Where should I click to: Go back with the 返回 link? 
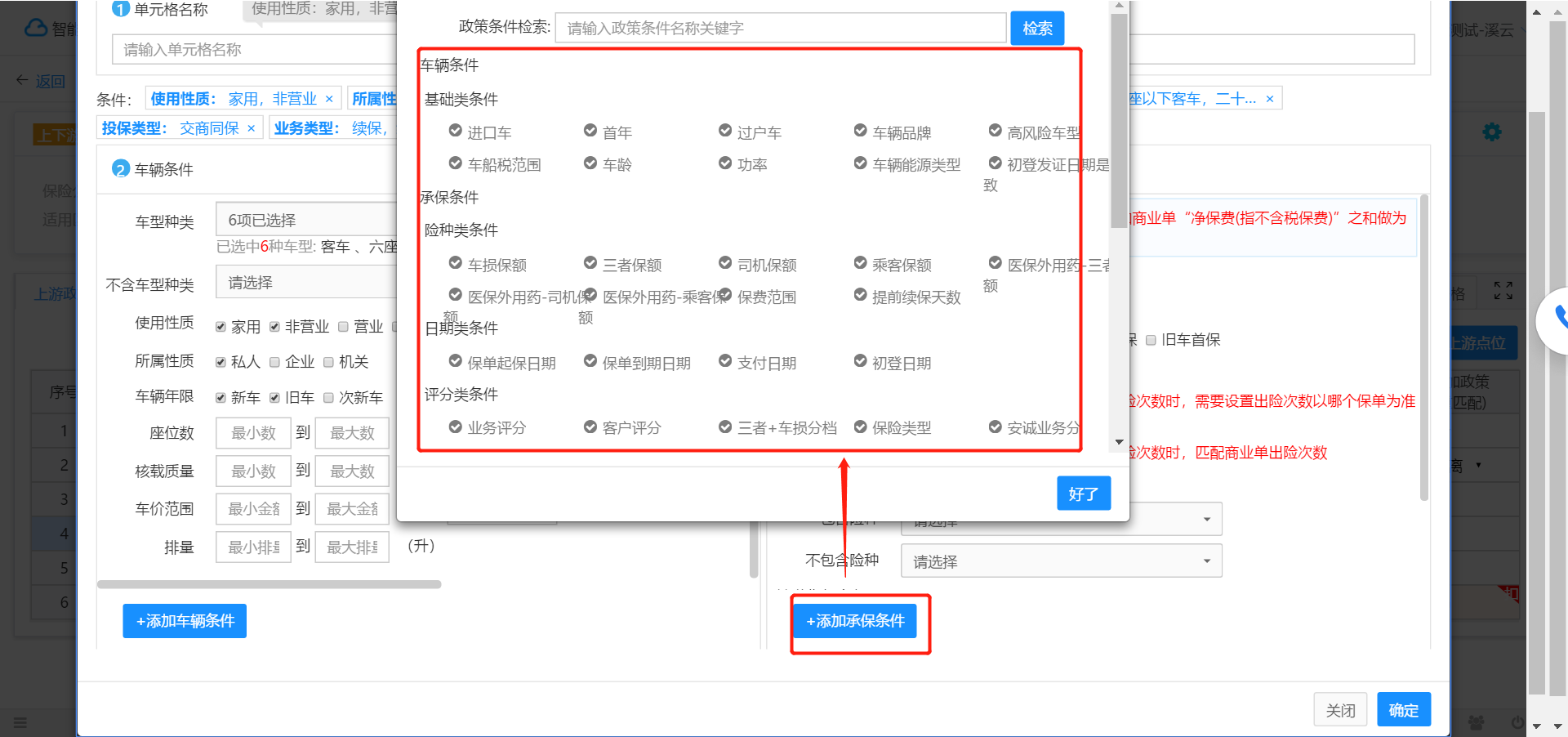(x=41, y=81)
